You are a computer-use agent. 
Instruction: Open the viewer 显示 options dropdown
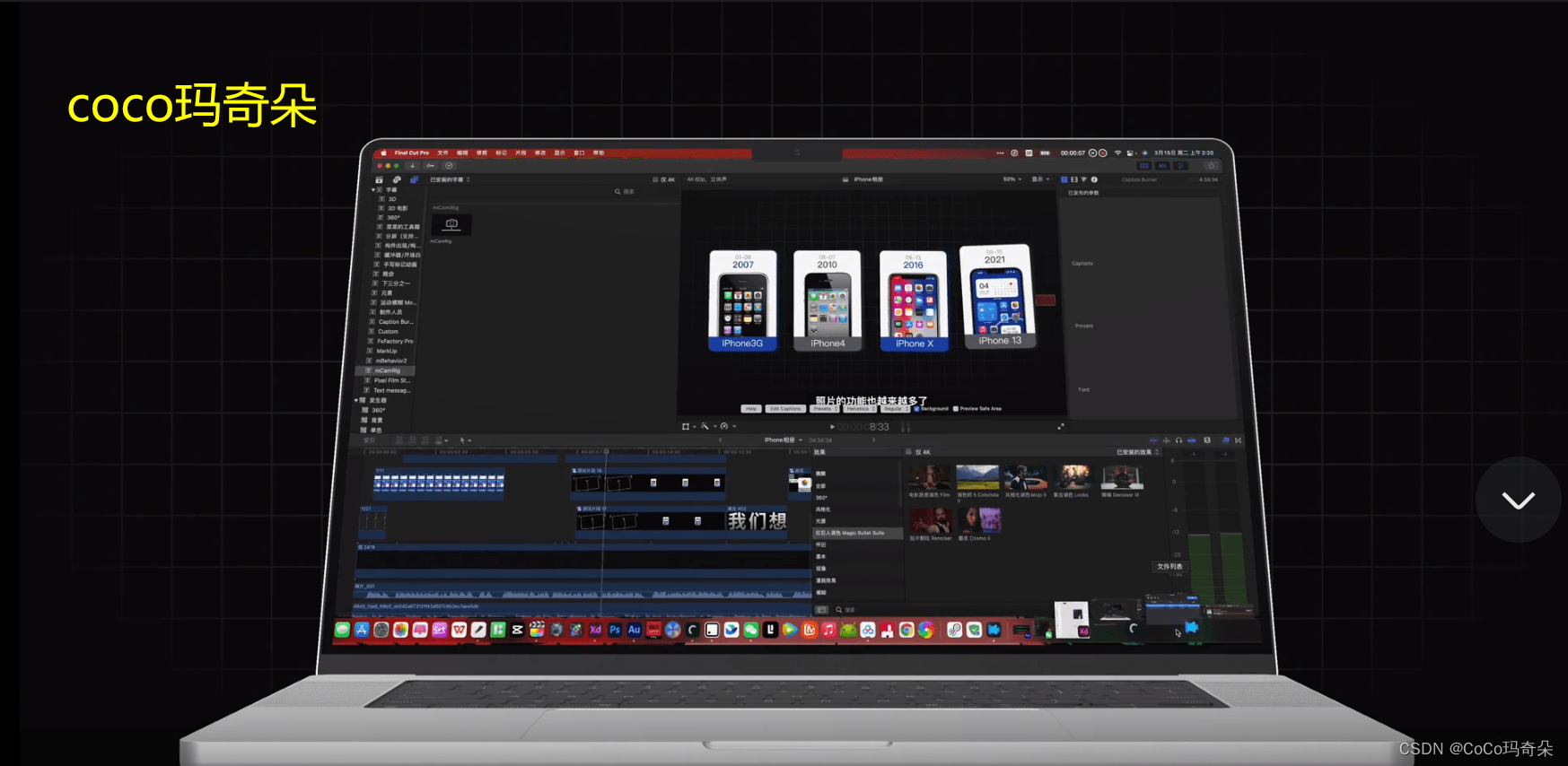pyautogui.click(x=1040, y=179)
